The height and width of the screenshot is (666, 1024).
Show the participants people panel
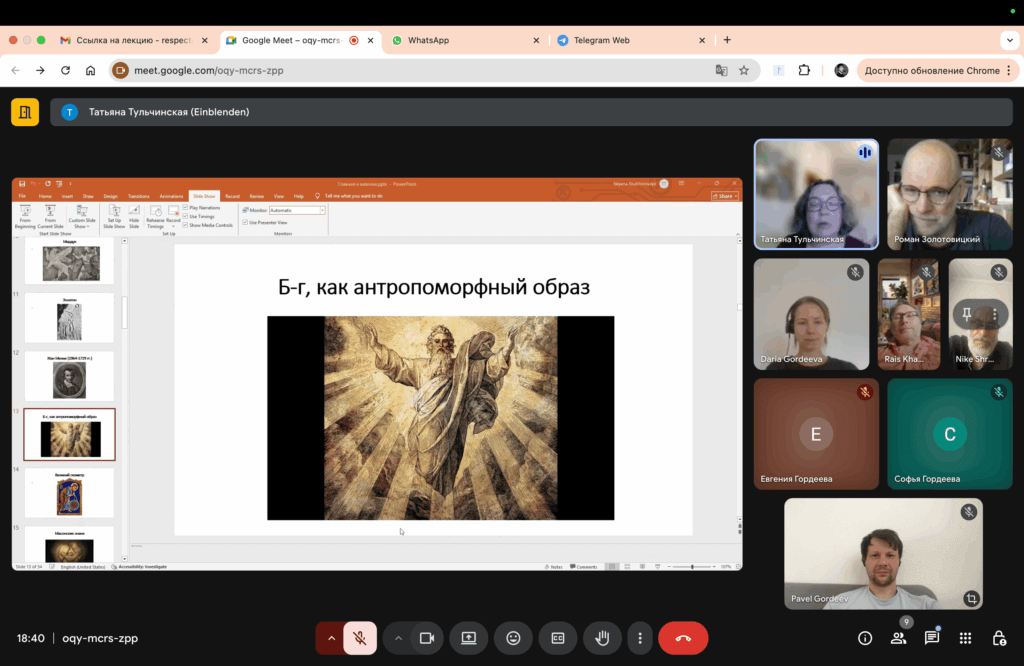898,638
